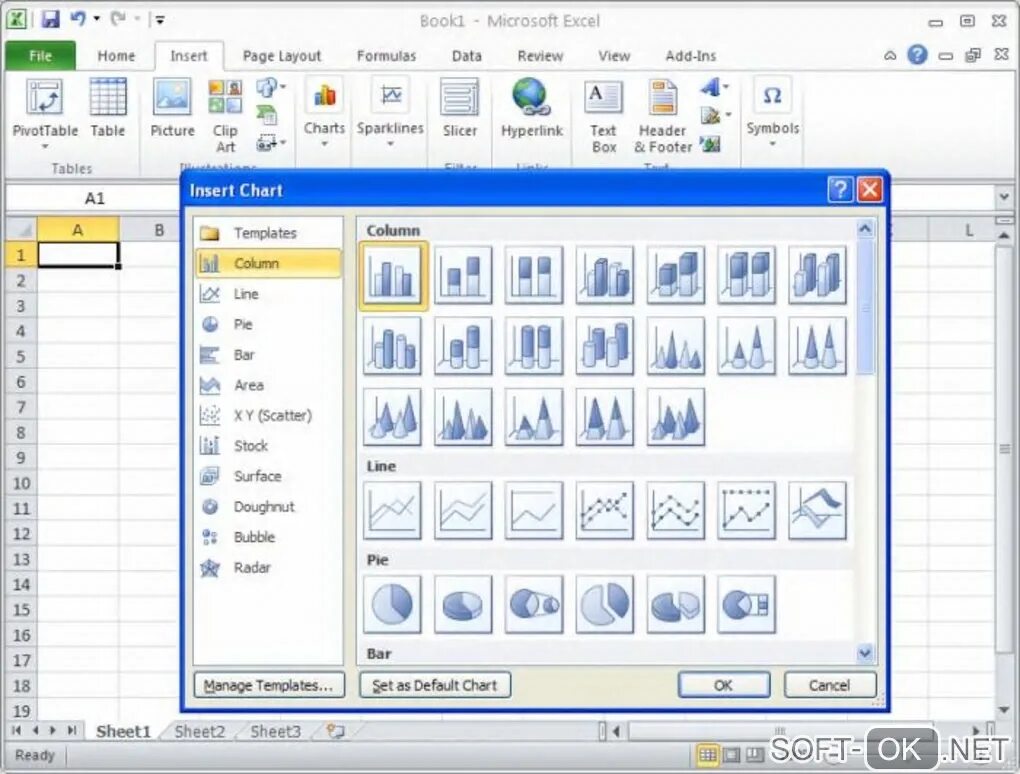Confirm with OK button

point(723,686)
